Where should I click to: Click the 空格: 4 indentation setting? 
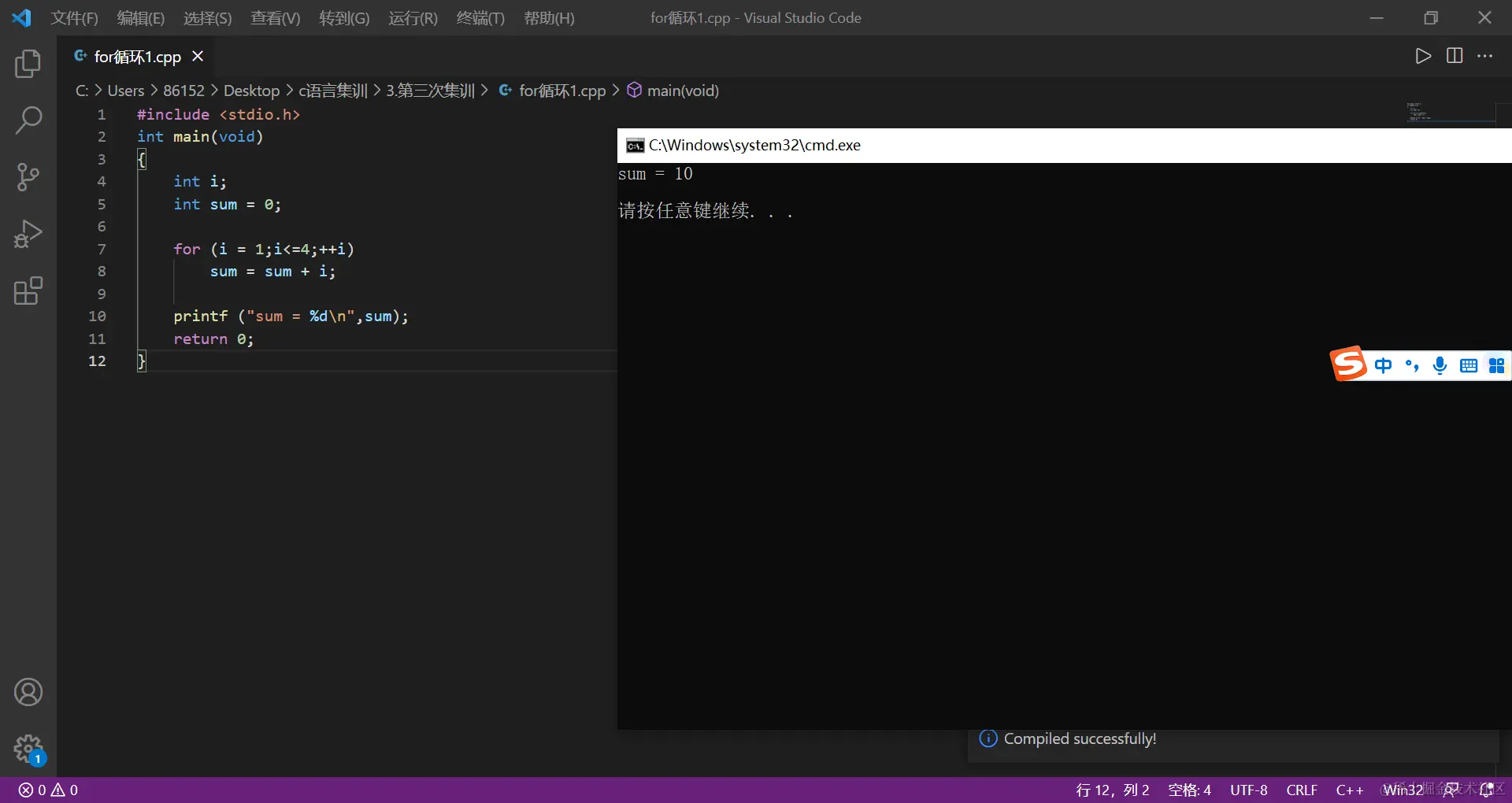[x=1189, y=790]
